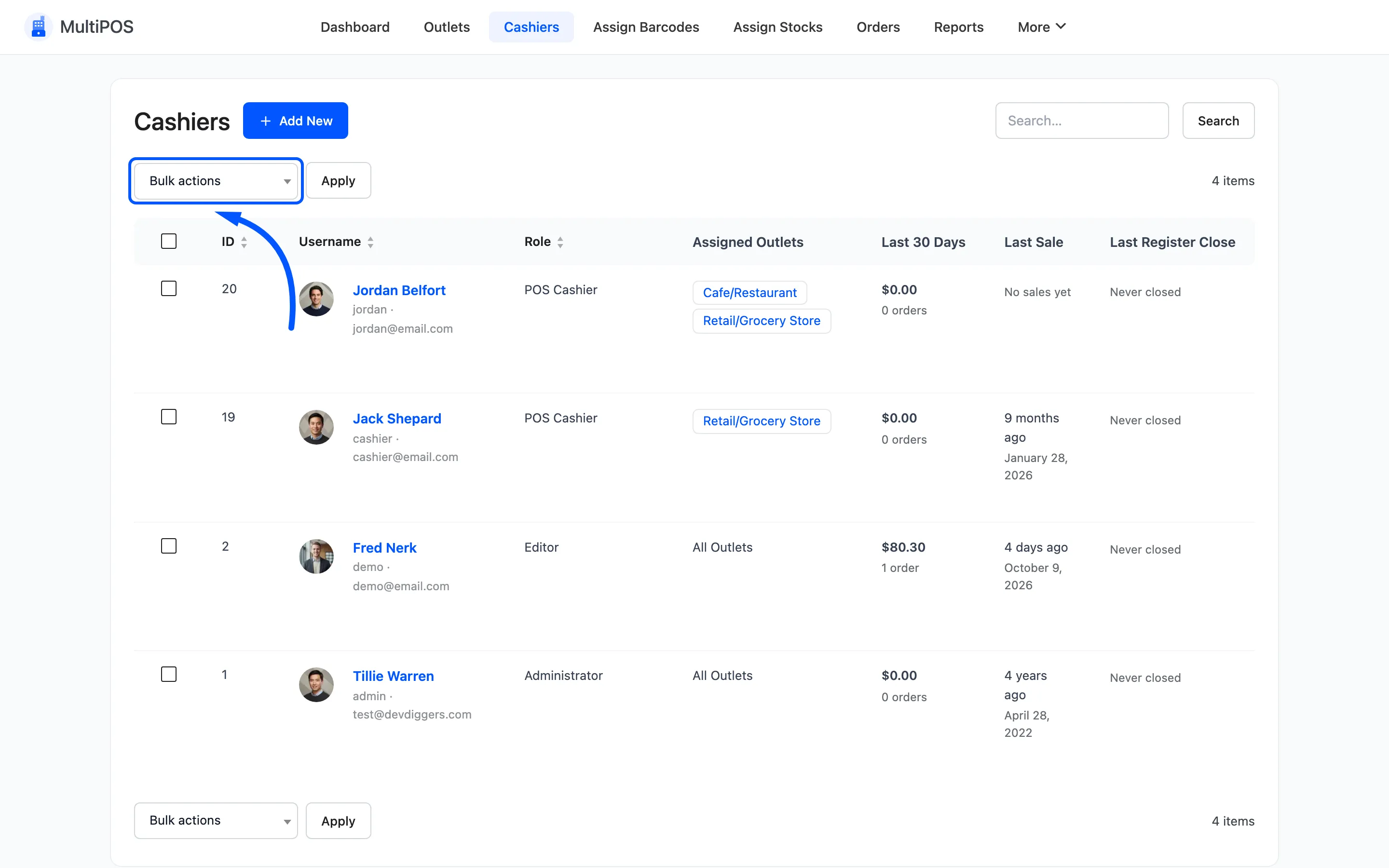The height and width of the screenshot is (868, 1389).
Task: Click Jordan Belfort's Retail/Grocery Store tag
Action: pos(762,321)
